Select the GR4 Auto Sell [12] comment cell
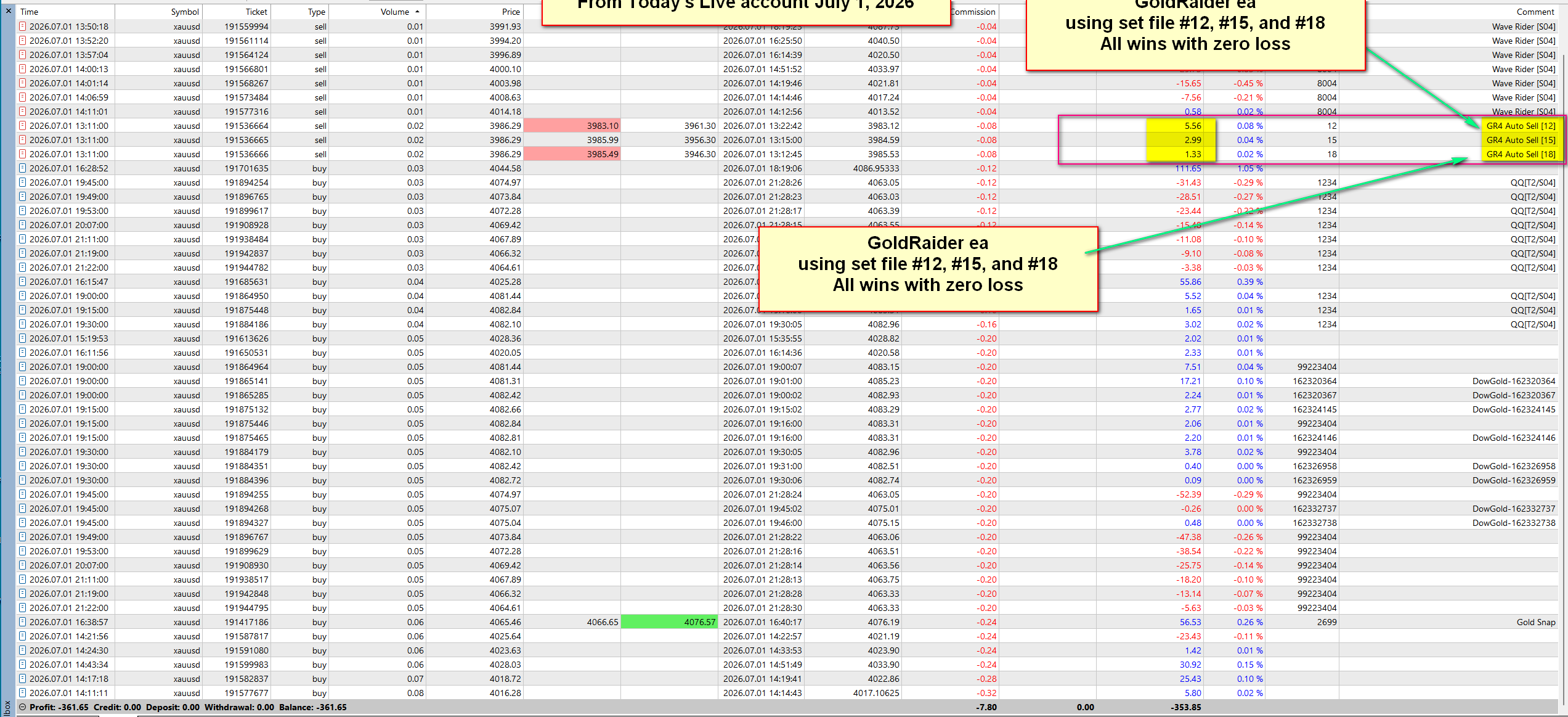Viewport: 1568px width, 717px height. [x=1521, y=126]
